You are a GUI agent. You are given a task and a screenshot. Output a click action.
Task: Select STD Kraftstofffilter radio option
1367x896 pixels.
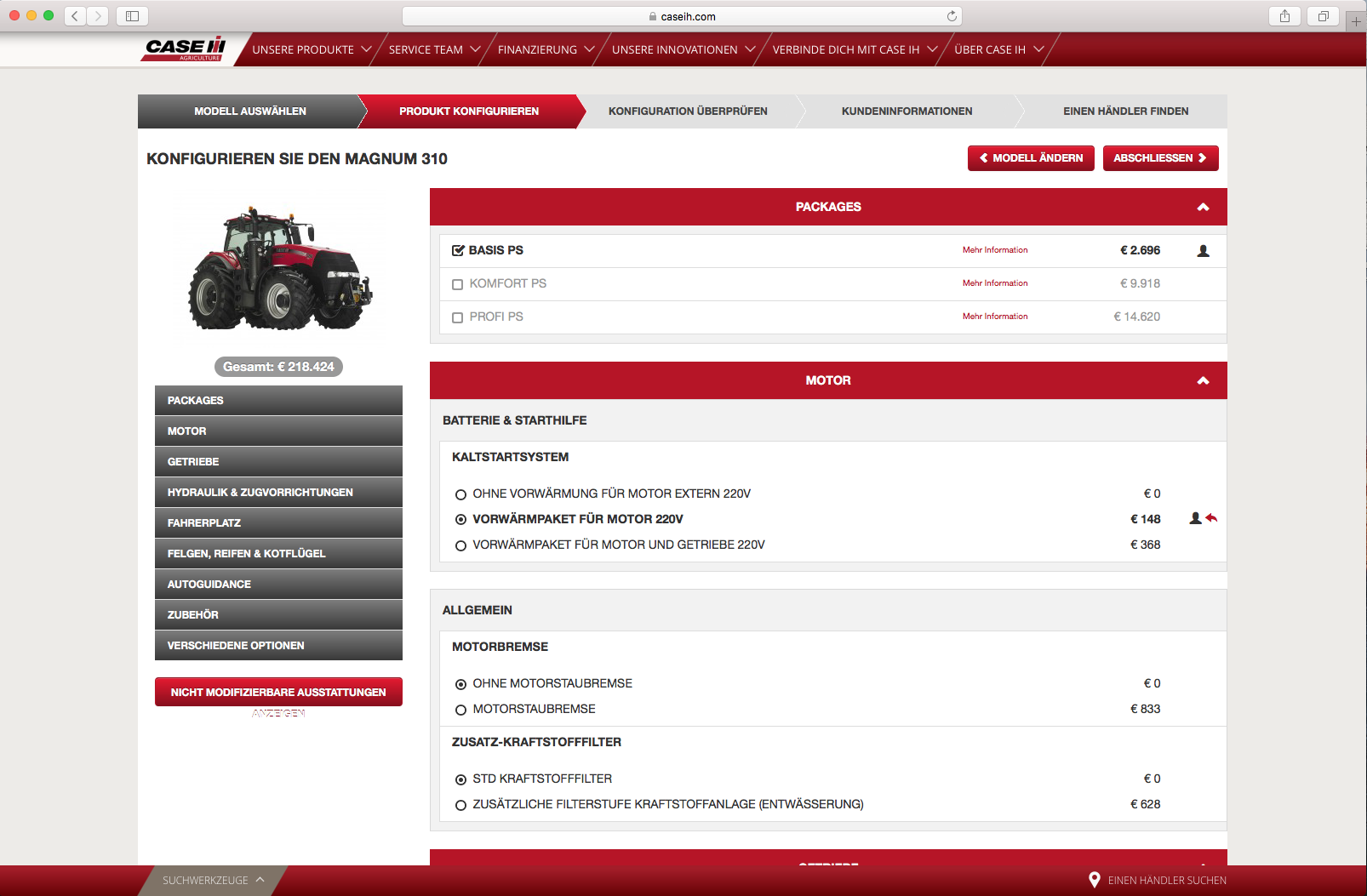coord(460,779)
